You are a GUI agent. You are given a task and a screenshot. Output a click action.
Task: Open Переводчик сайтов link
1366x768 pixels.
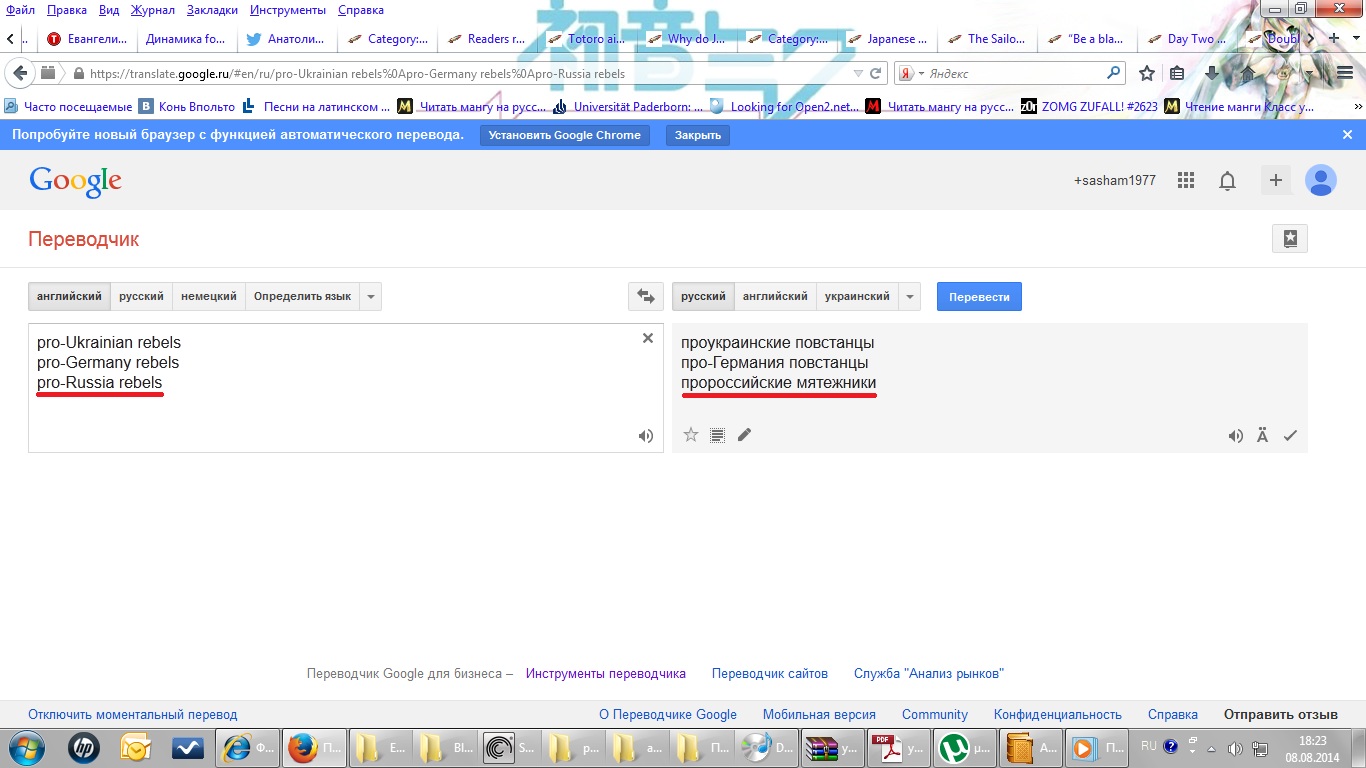[770, 674]
